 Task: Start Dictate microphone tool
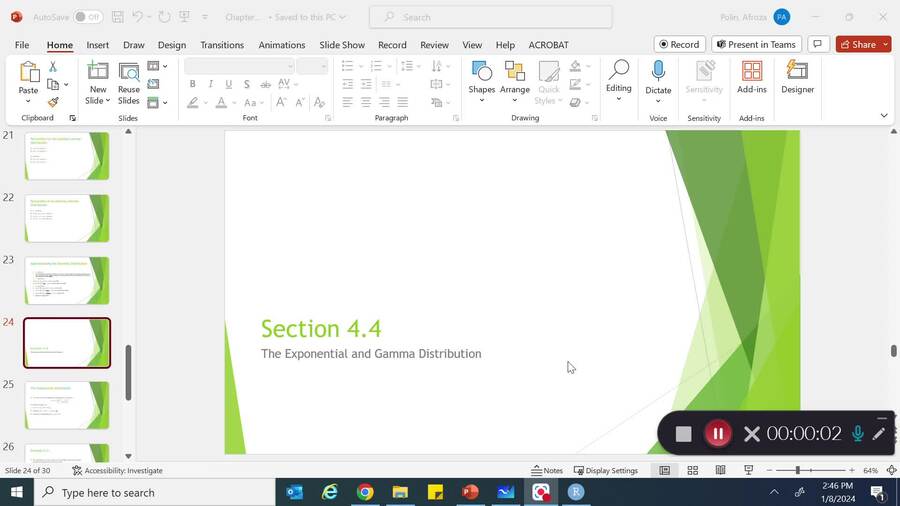658,72
